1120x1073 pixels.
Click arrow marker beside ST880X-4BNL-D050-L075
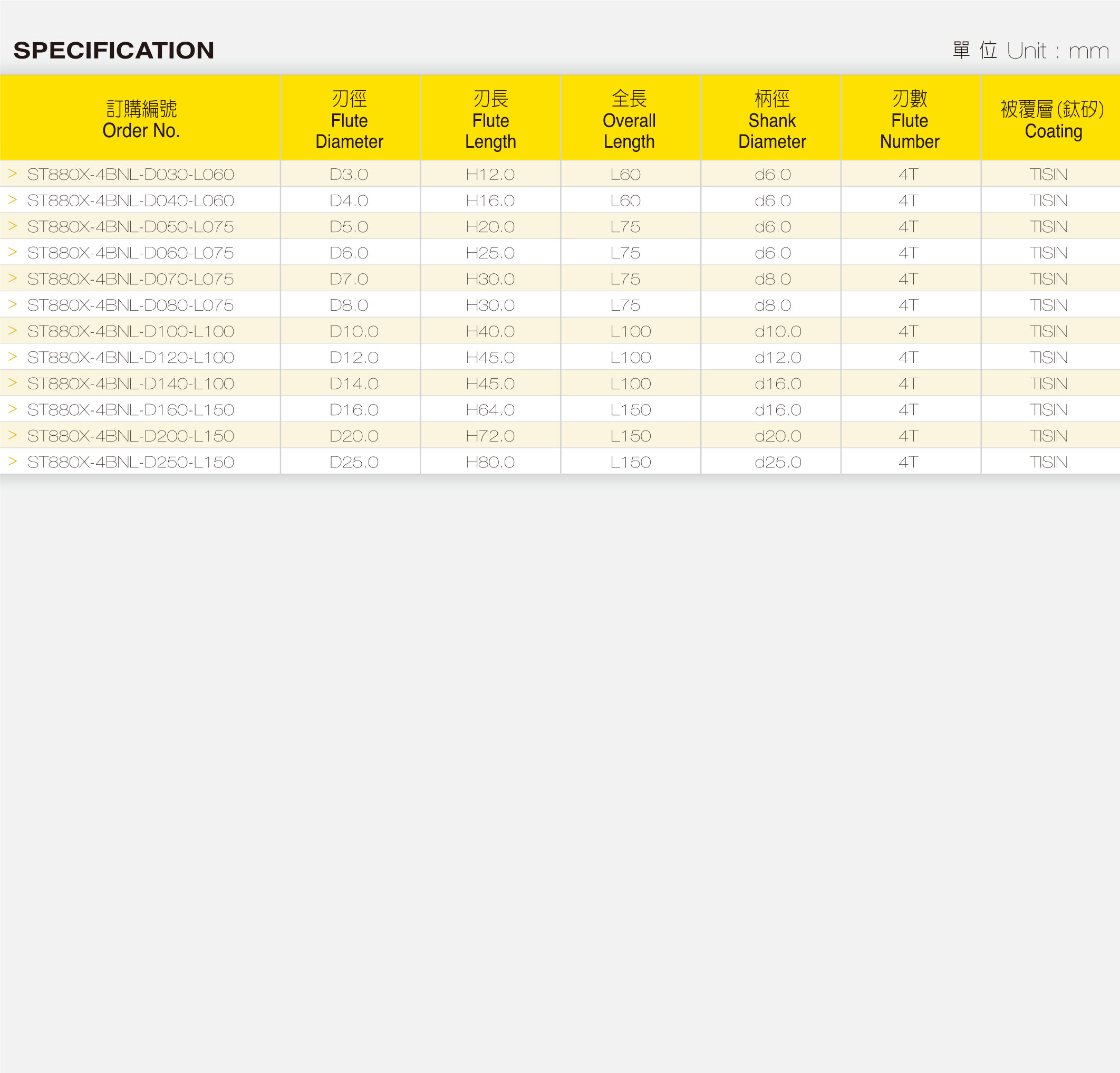tap(13, 226)
